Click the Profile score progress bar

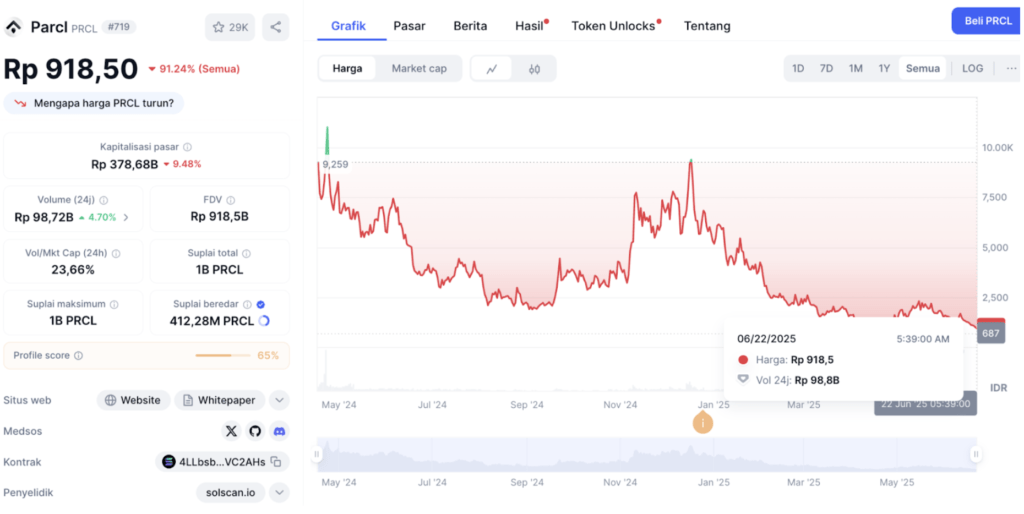pyautogui.click(x=223, y=356)
